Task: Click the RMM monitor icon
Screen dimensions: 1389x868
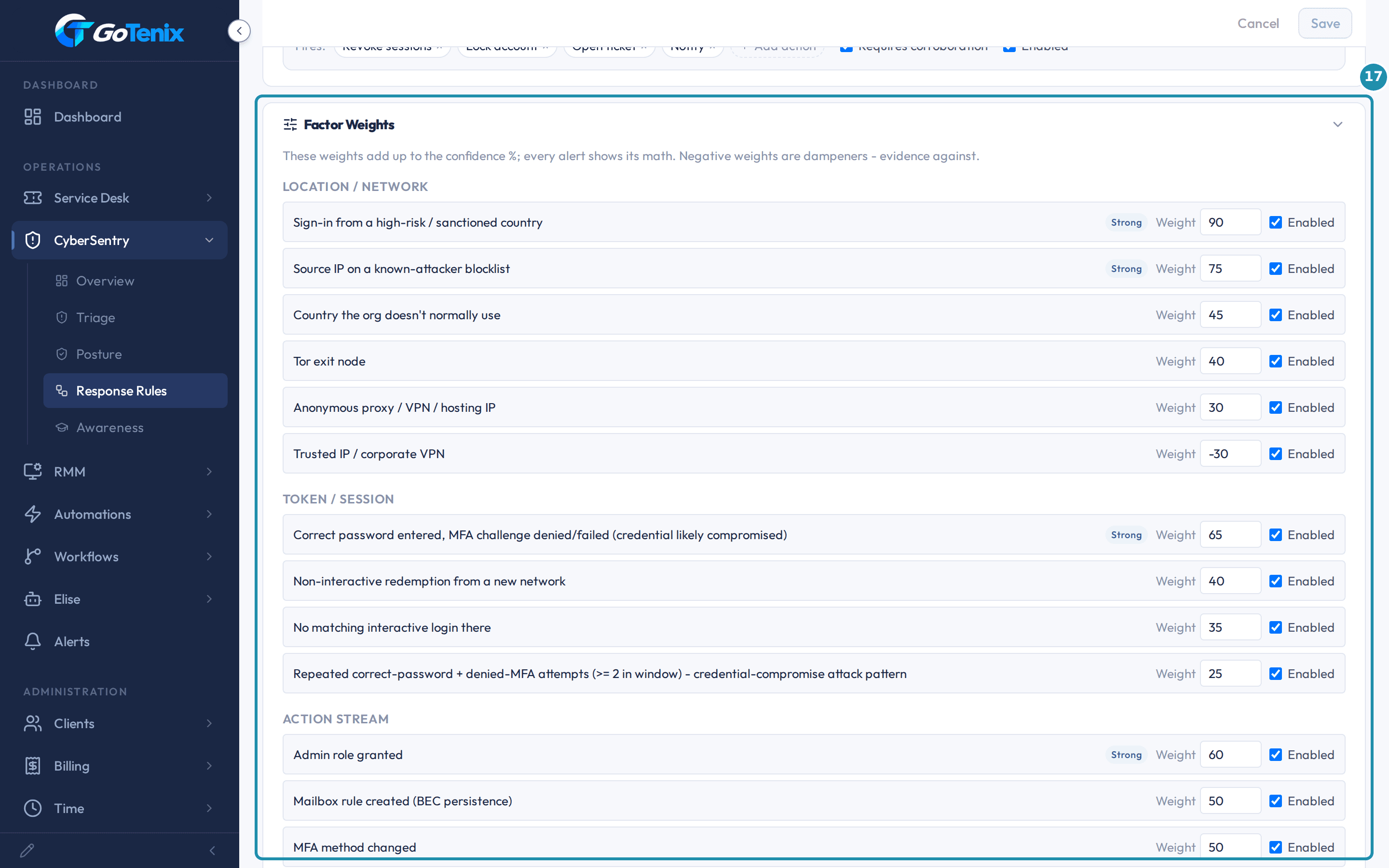Action: tap(33, 472)
